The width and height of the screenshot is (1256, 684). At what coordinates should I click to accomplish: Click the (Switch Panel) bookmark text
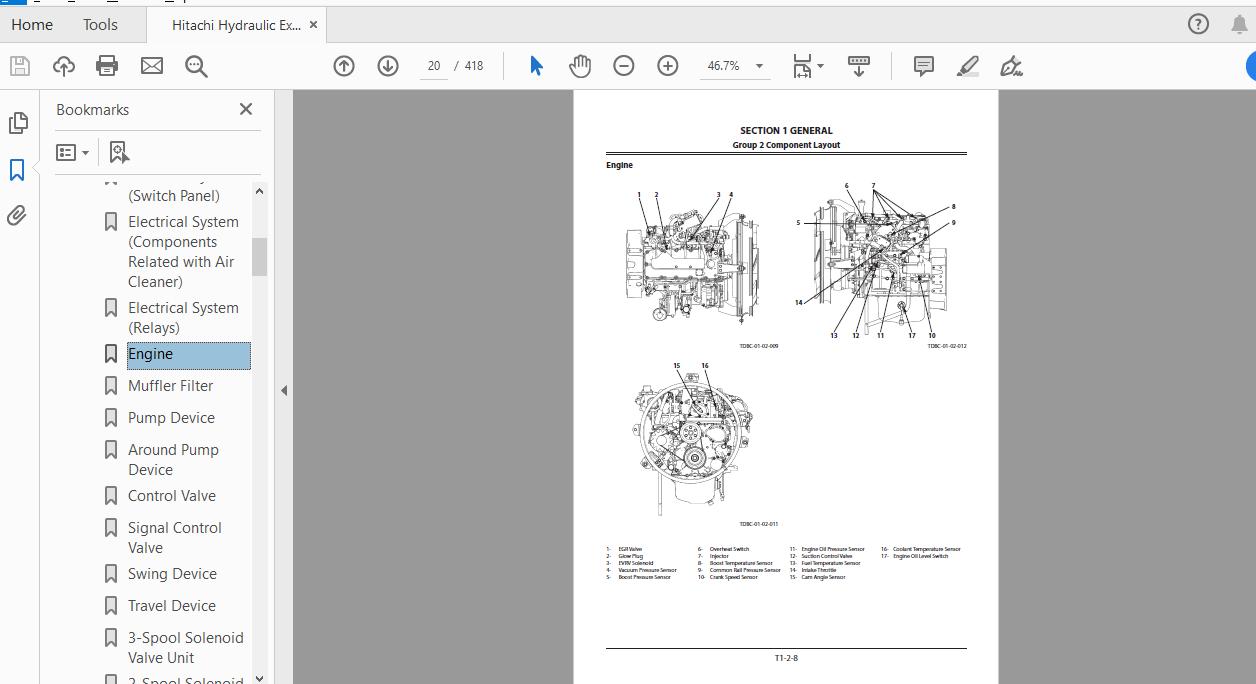pos(174,196)
